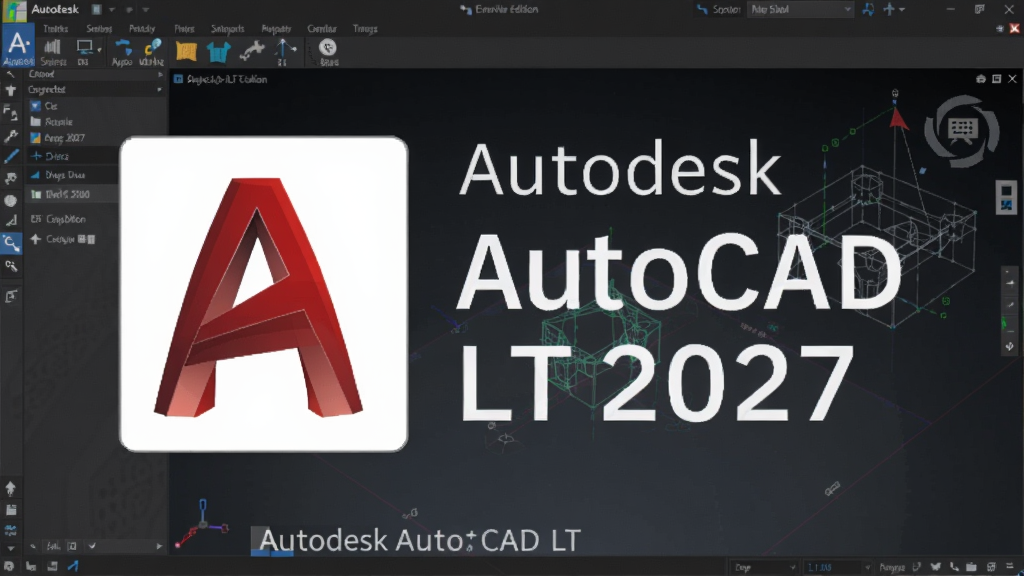Maximize the inner drawing window
The height and width of the screenshot is (576, 1024).
[997, 79]
